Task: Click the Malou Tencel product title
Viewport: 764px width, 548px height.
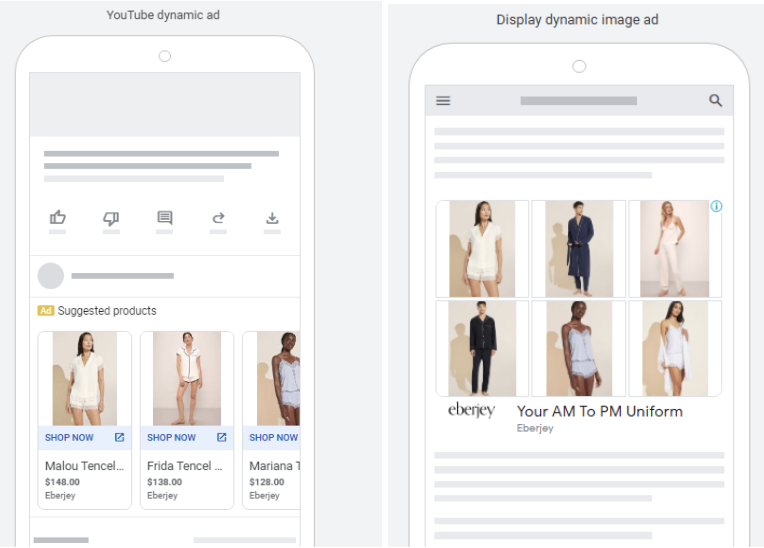Action: coord(84,466)
